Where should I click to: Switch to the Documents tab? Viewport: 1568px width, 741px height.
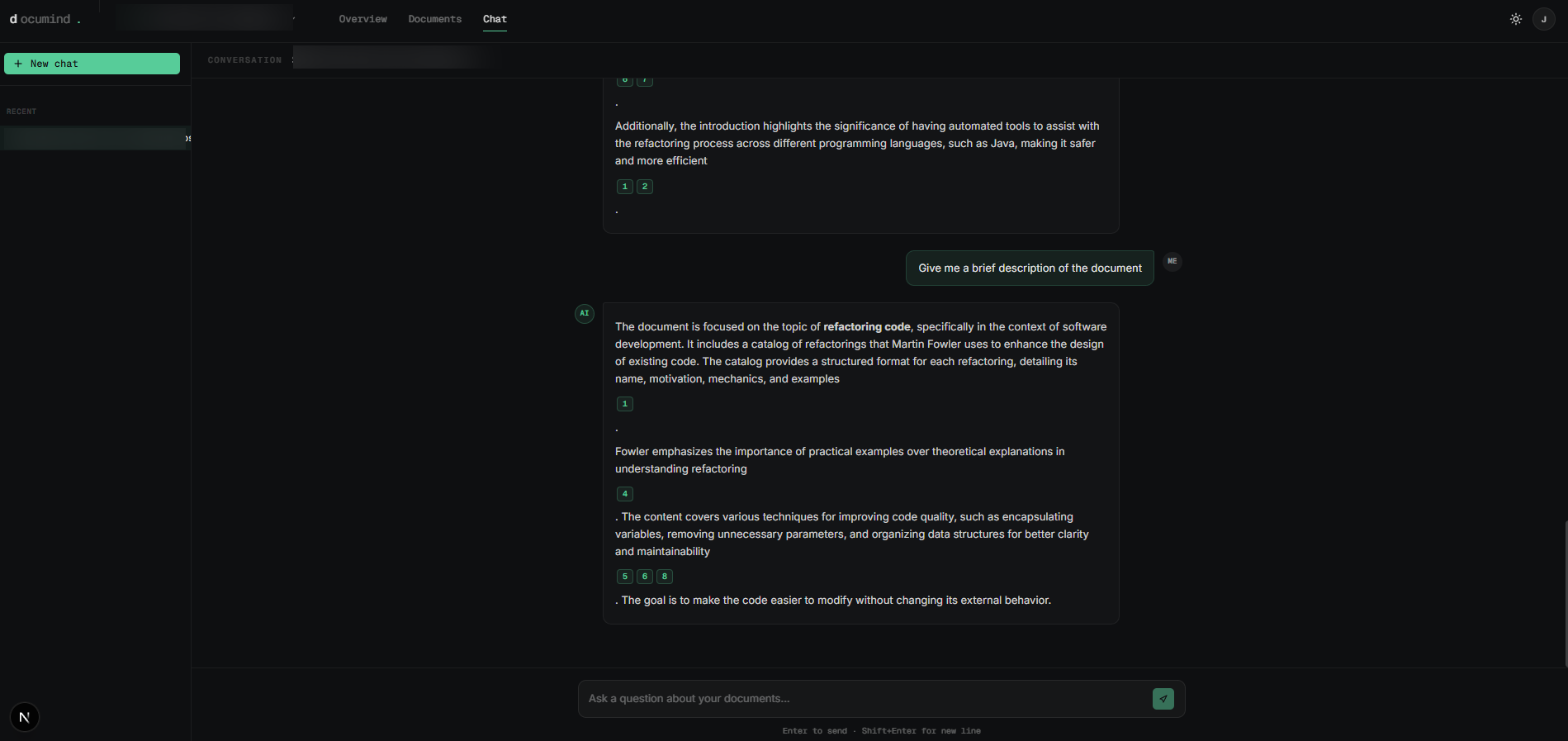click(x=434, y=19)
